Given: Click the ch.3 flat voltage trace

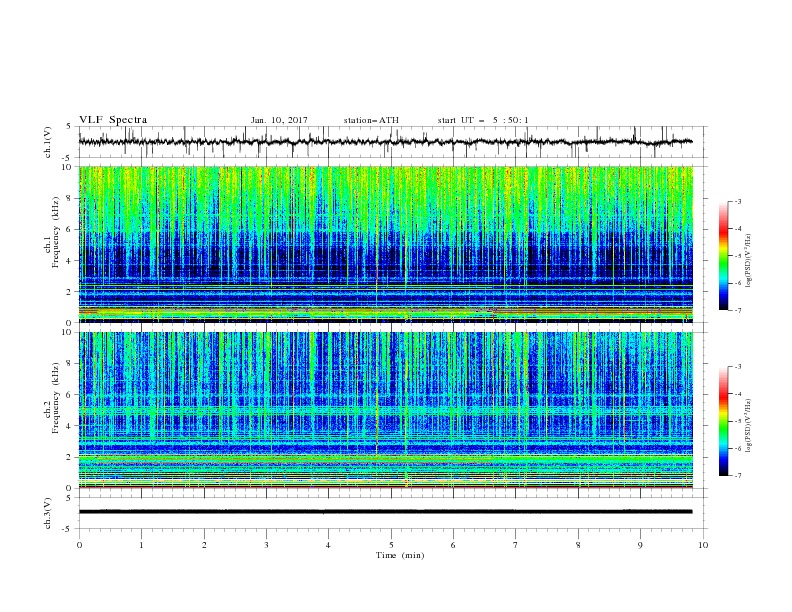Looking at the screenshot, I should tap(385, 512).
